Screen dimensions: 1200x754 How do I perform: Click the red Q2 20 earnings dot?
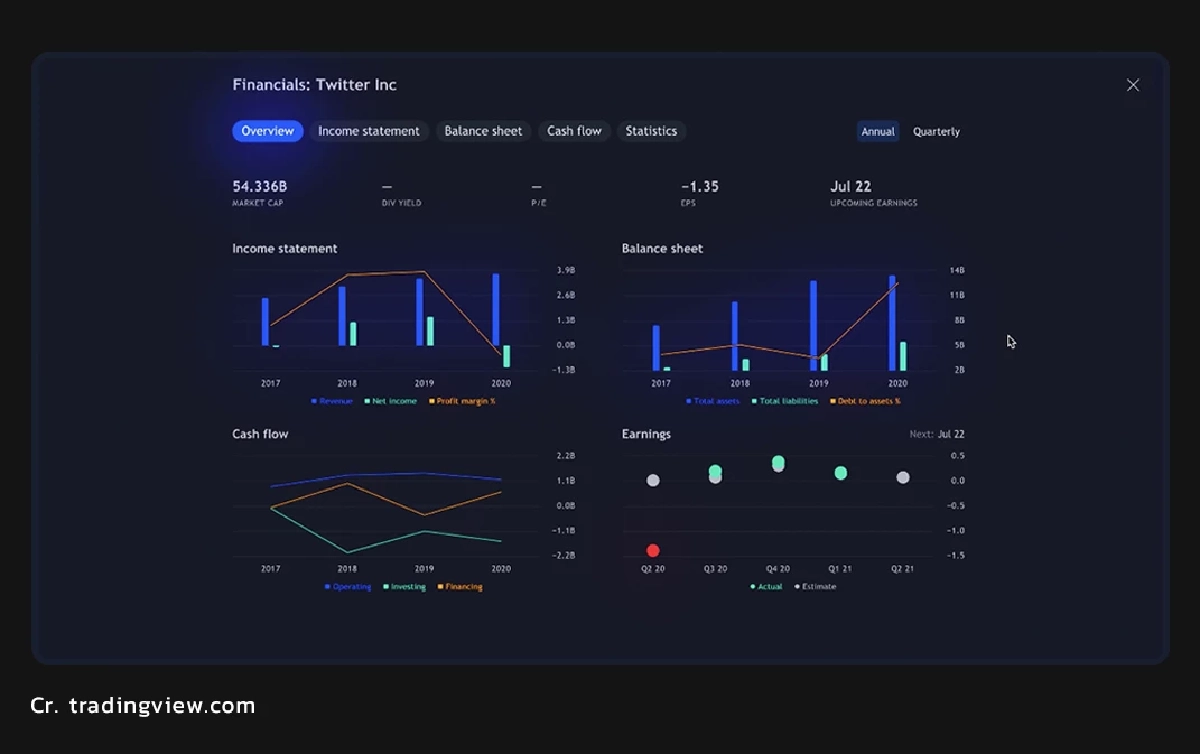[x=653, y=550]
